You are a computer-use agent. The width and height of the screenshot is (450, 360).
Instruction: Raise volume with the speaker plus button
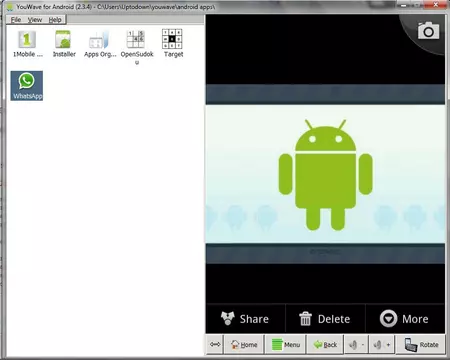(382, 344)
